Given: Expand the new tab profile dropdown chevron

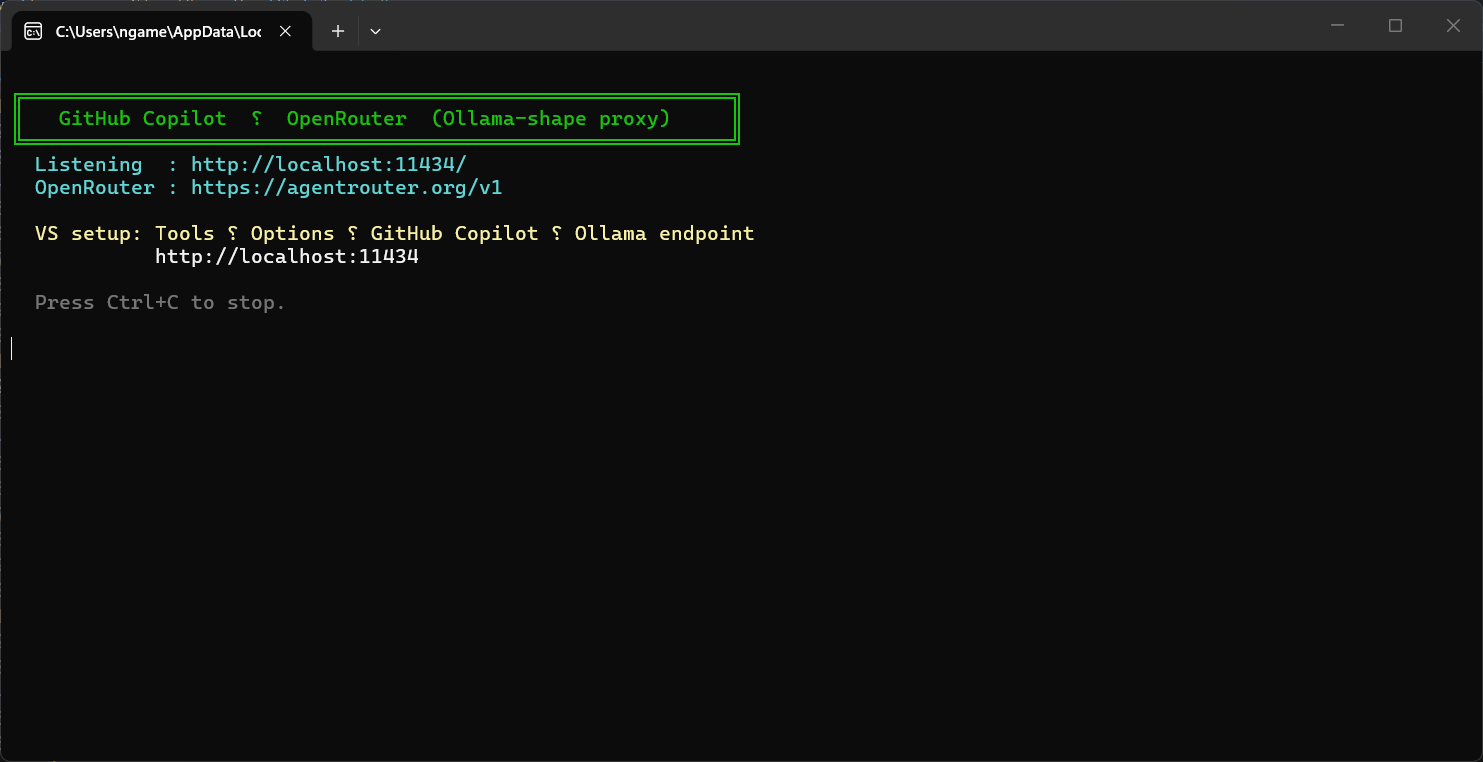Looking at the screenshot, I should tap(375, 31).
